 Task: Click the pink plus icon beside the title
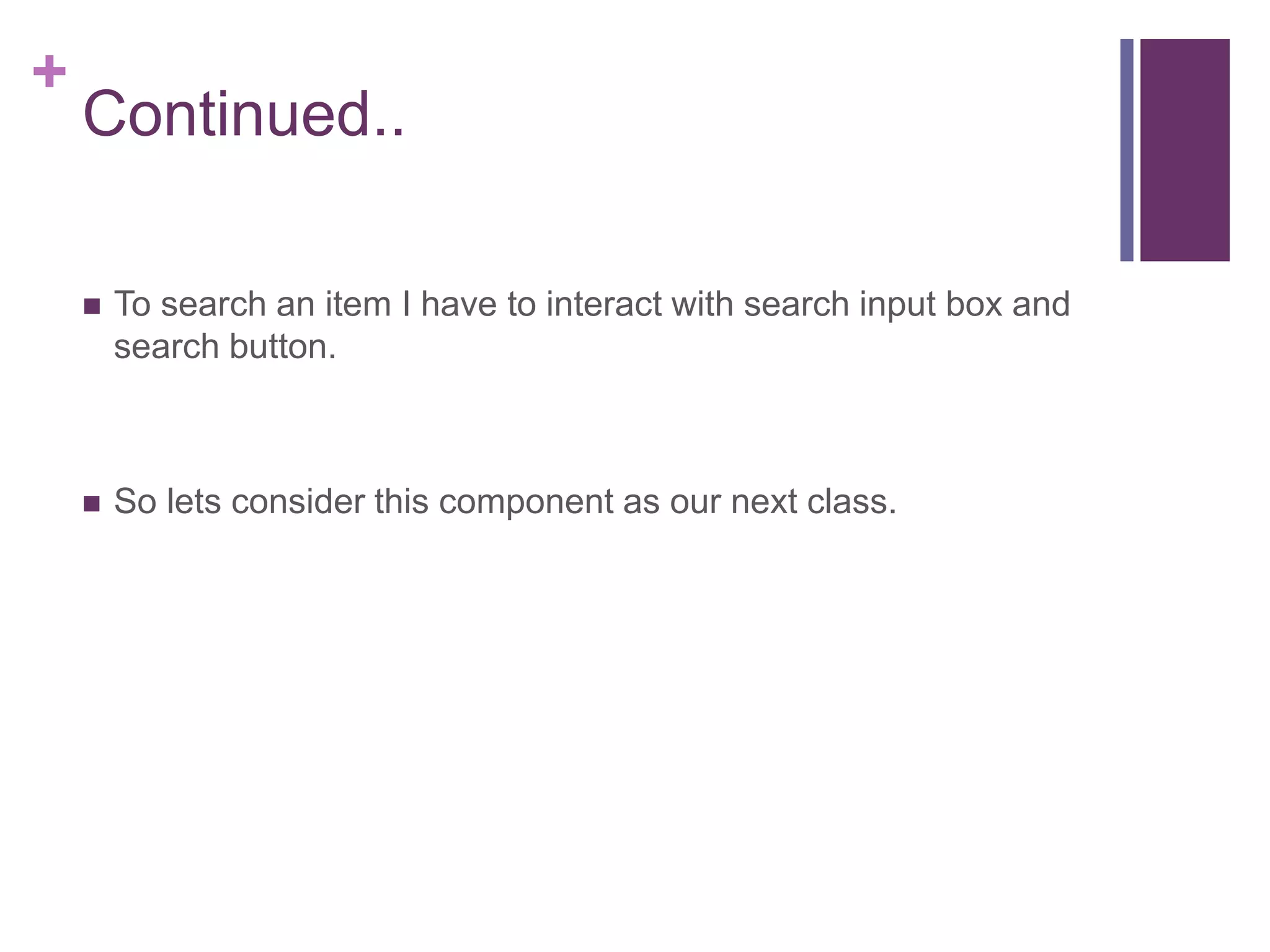(50, 71)
